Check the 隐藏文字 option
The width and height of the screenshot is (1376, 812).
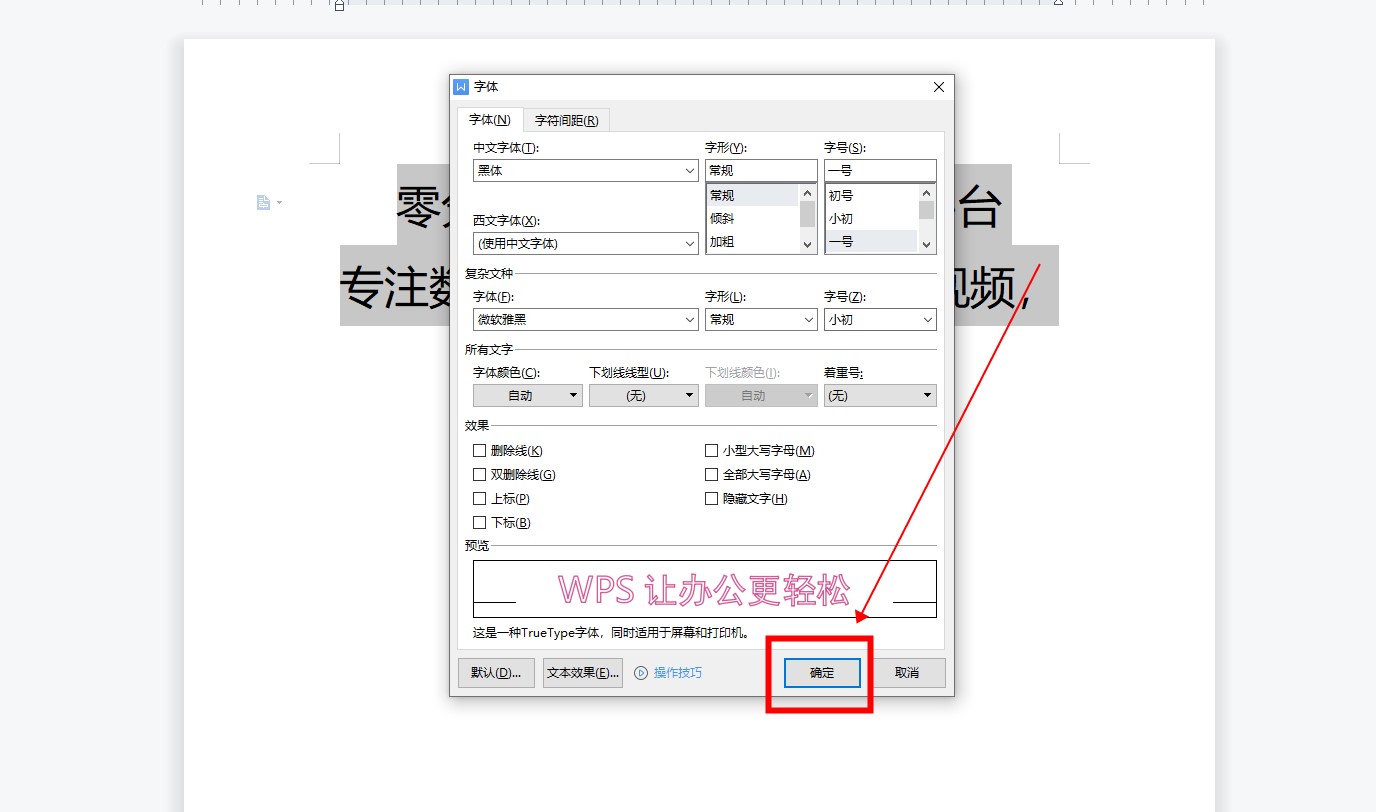712,499
